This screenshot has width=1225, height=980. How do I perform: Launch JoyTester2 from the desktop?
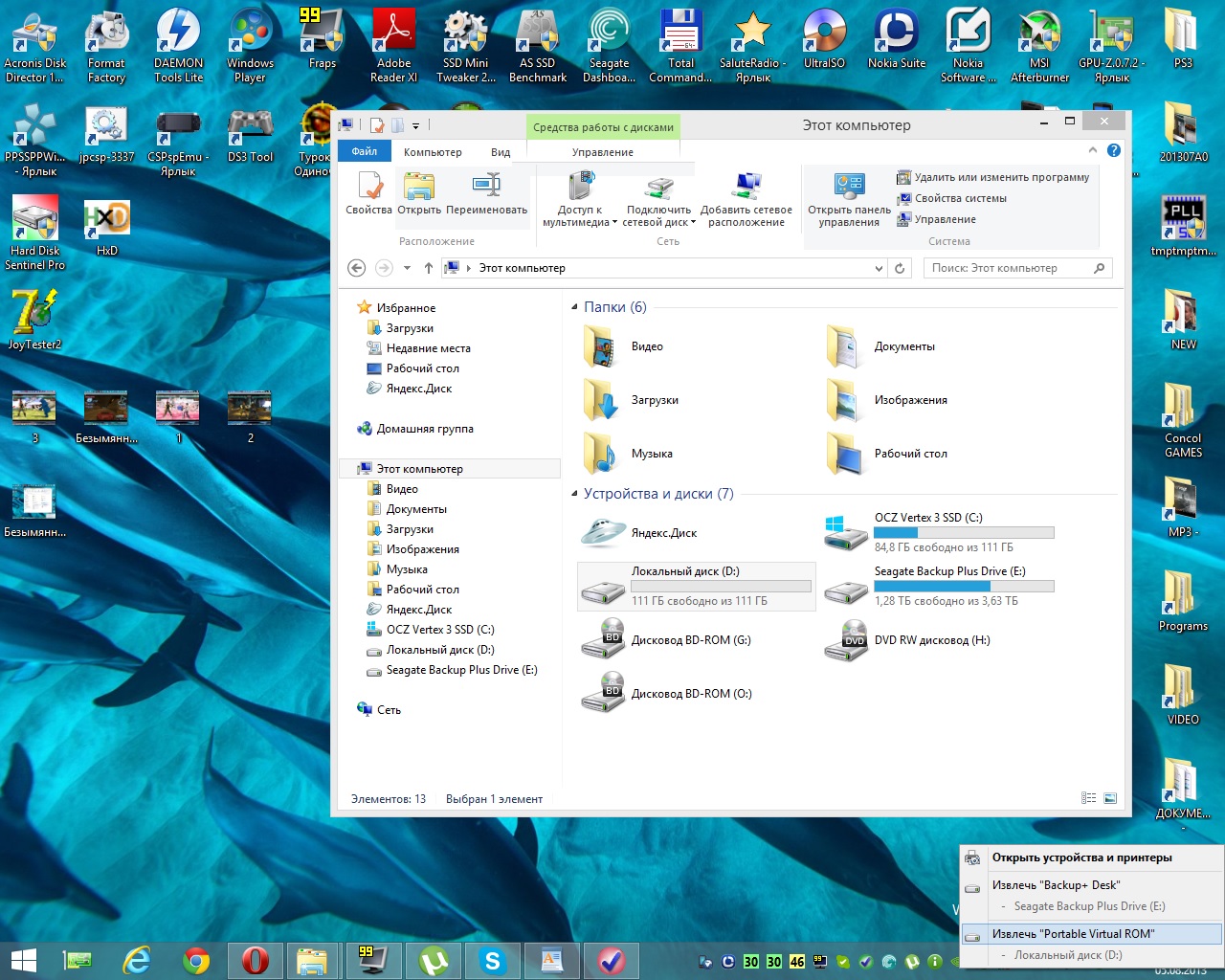click(x=35, y=321)
